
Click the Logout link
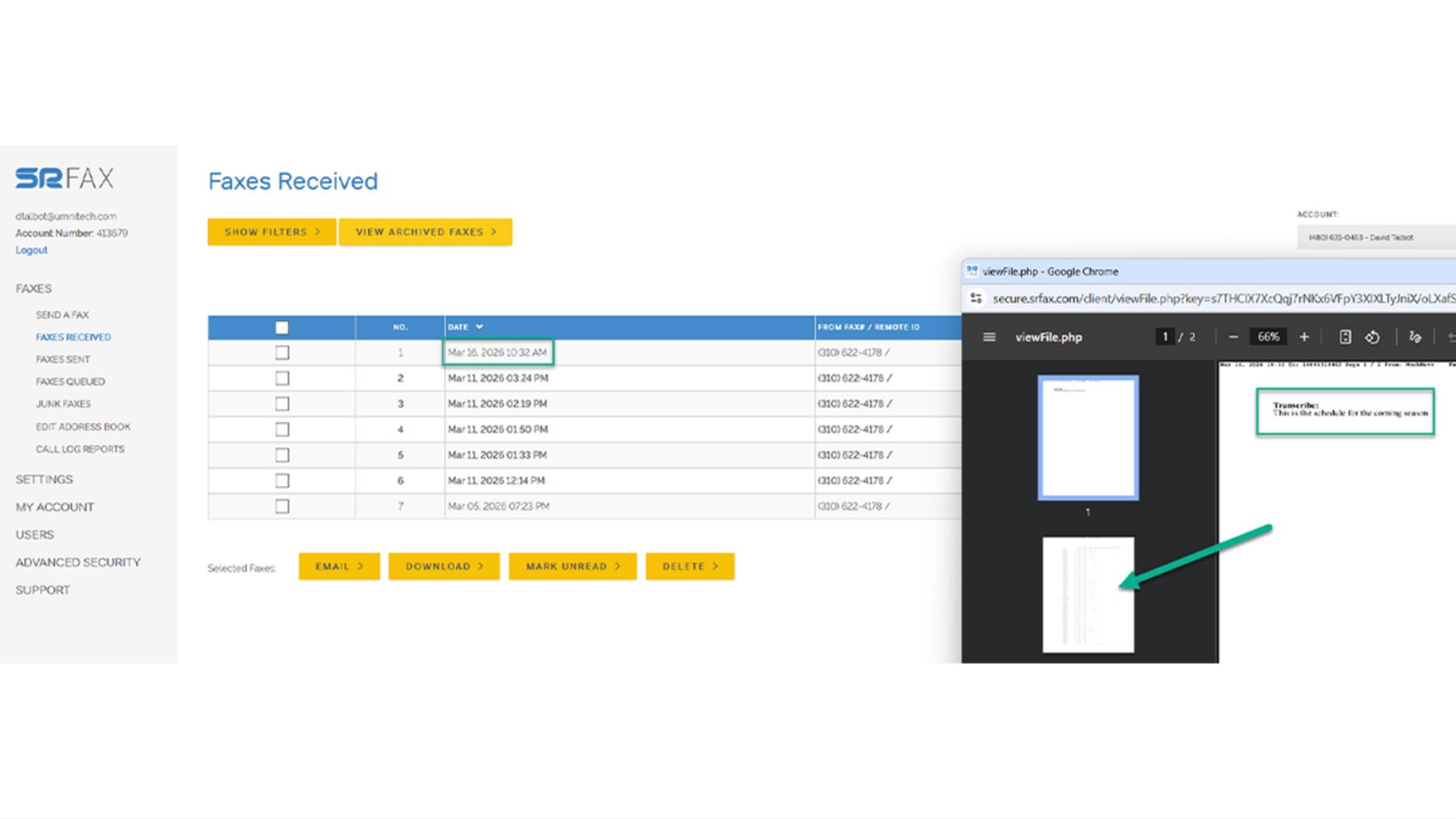(x=32, y=250)
